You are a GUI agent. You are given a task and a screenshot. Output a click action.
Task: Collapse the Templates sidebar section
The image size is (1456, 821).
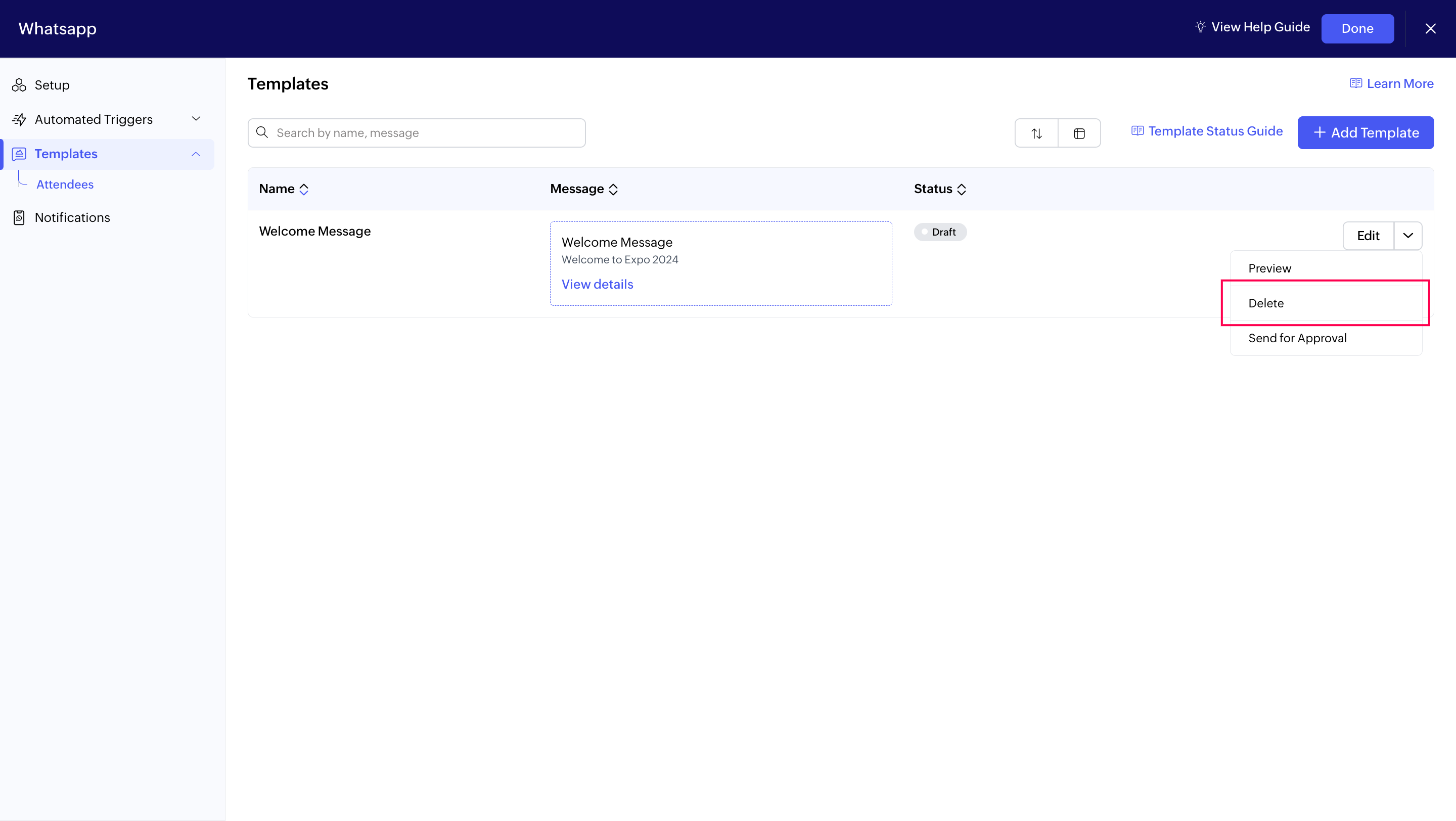point(196,154)
